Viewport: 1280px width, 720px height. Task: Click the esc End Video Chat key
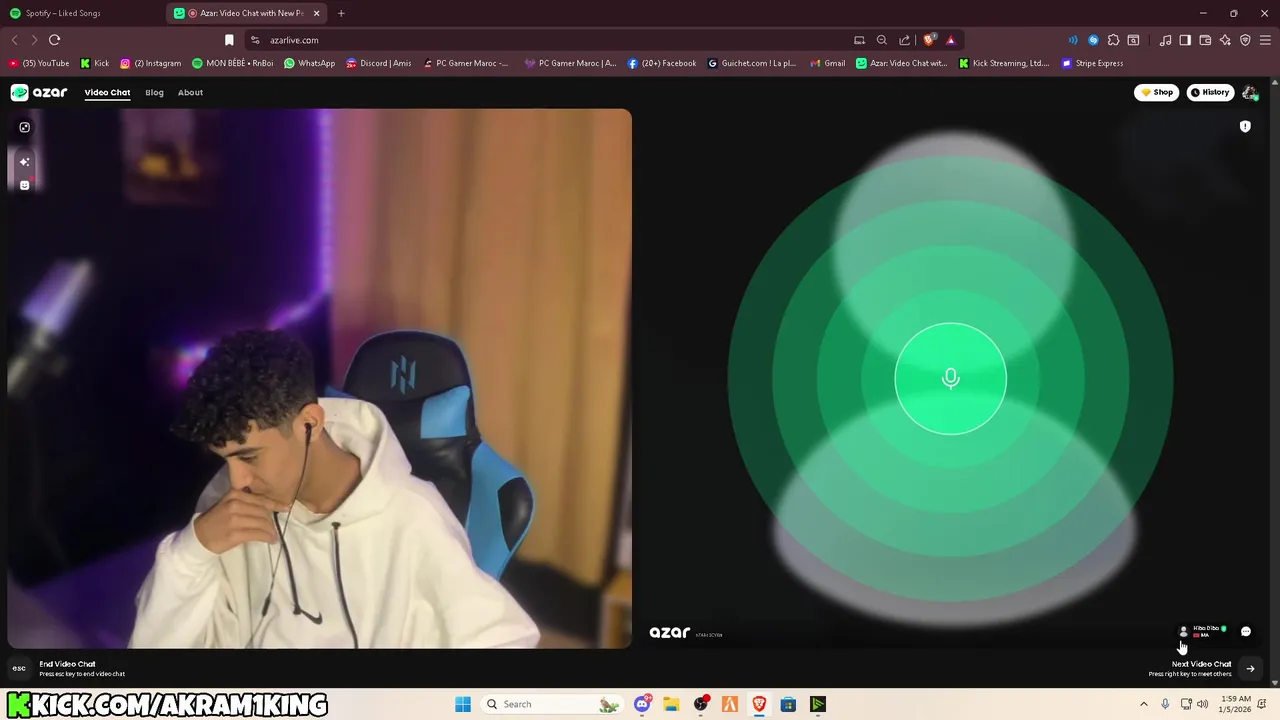[19, 668]
